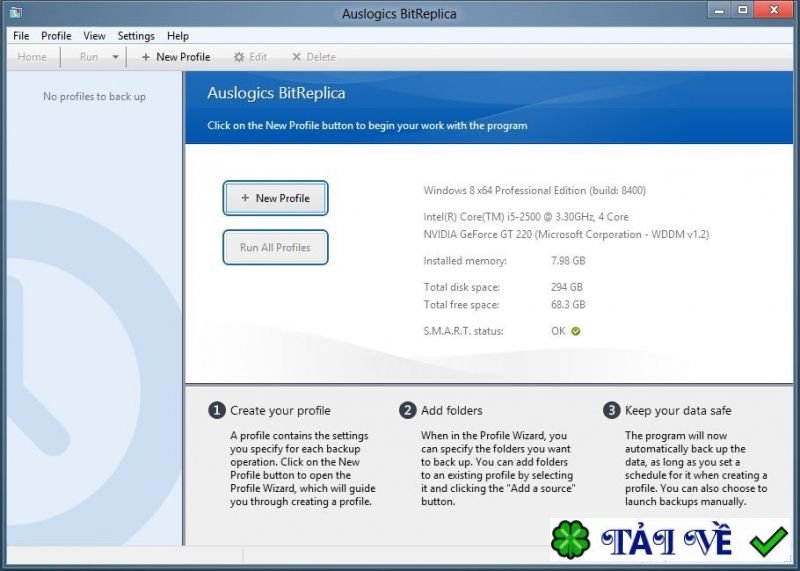The height and width of the screenshot is (571, 800).
Task: Click the Auslogics BitReplica app icon in title bar
Action: click(16, 12)
